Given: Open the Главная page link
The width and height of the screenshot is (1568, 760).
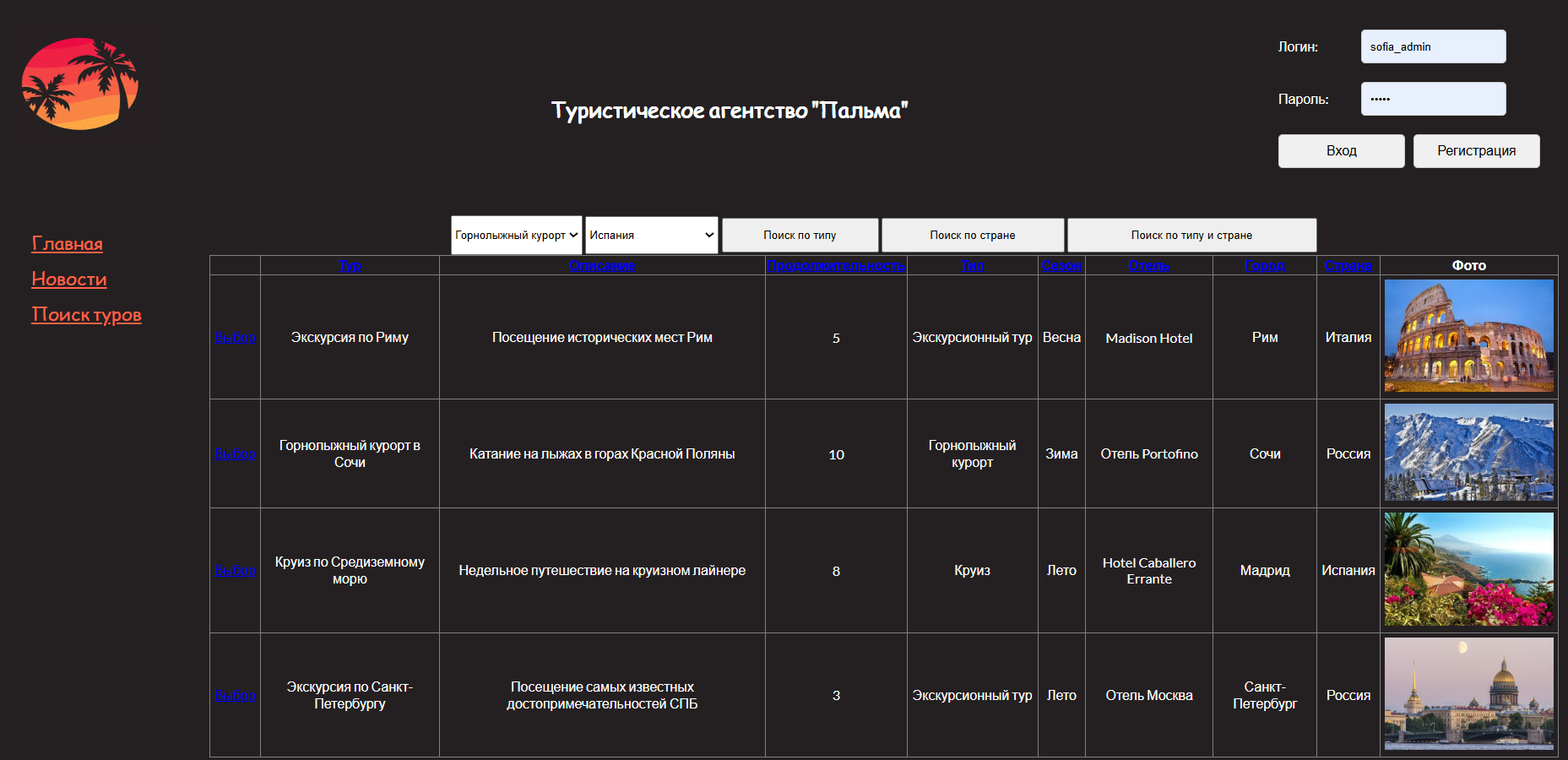Looking at the screenshot, I should pyautogui.click(x=67, y=244).
